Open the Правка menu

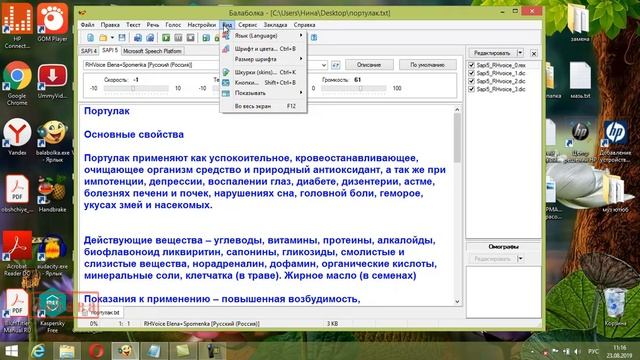click(x=110, y=25)
